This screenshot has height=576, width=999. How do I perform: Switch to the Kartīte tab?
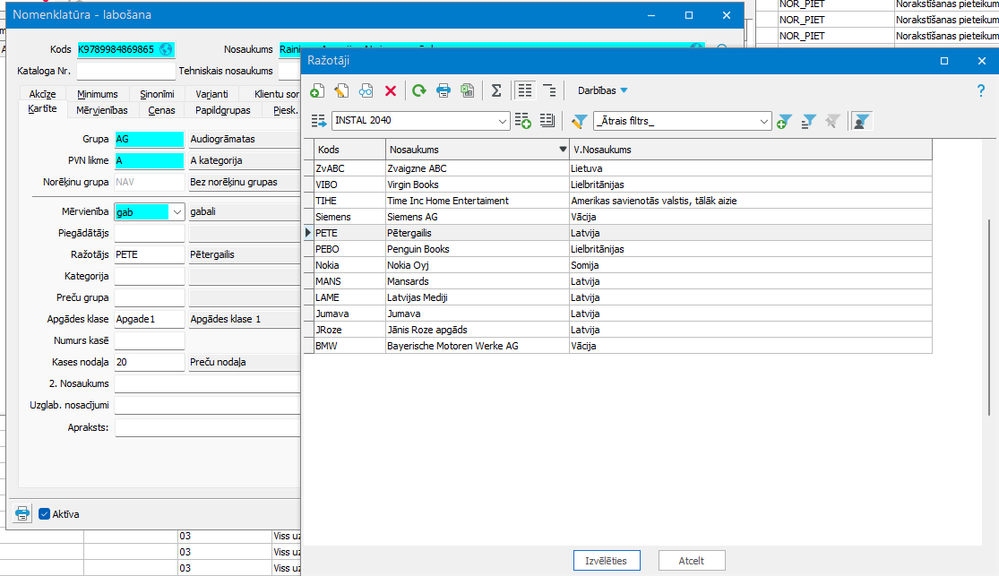pyautogui.click(x=42, y=109)
